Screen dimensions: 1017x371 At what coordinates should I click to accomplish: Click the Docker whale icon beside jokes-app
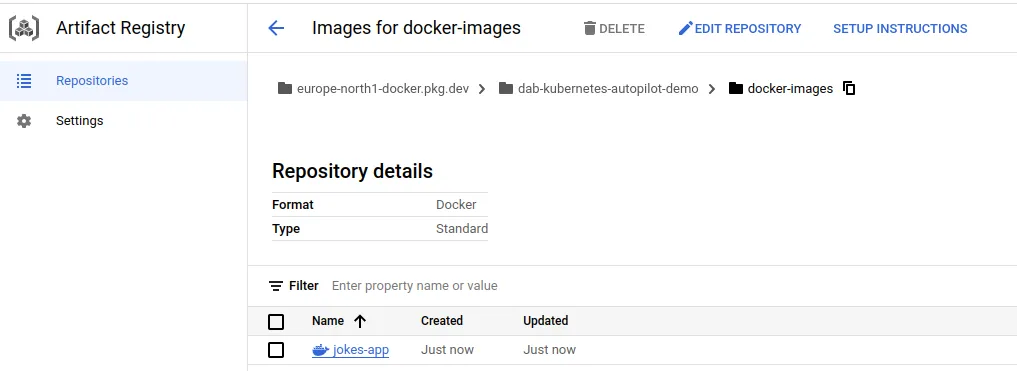320,350
